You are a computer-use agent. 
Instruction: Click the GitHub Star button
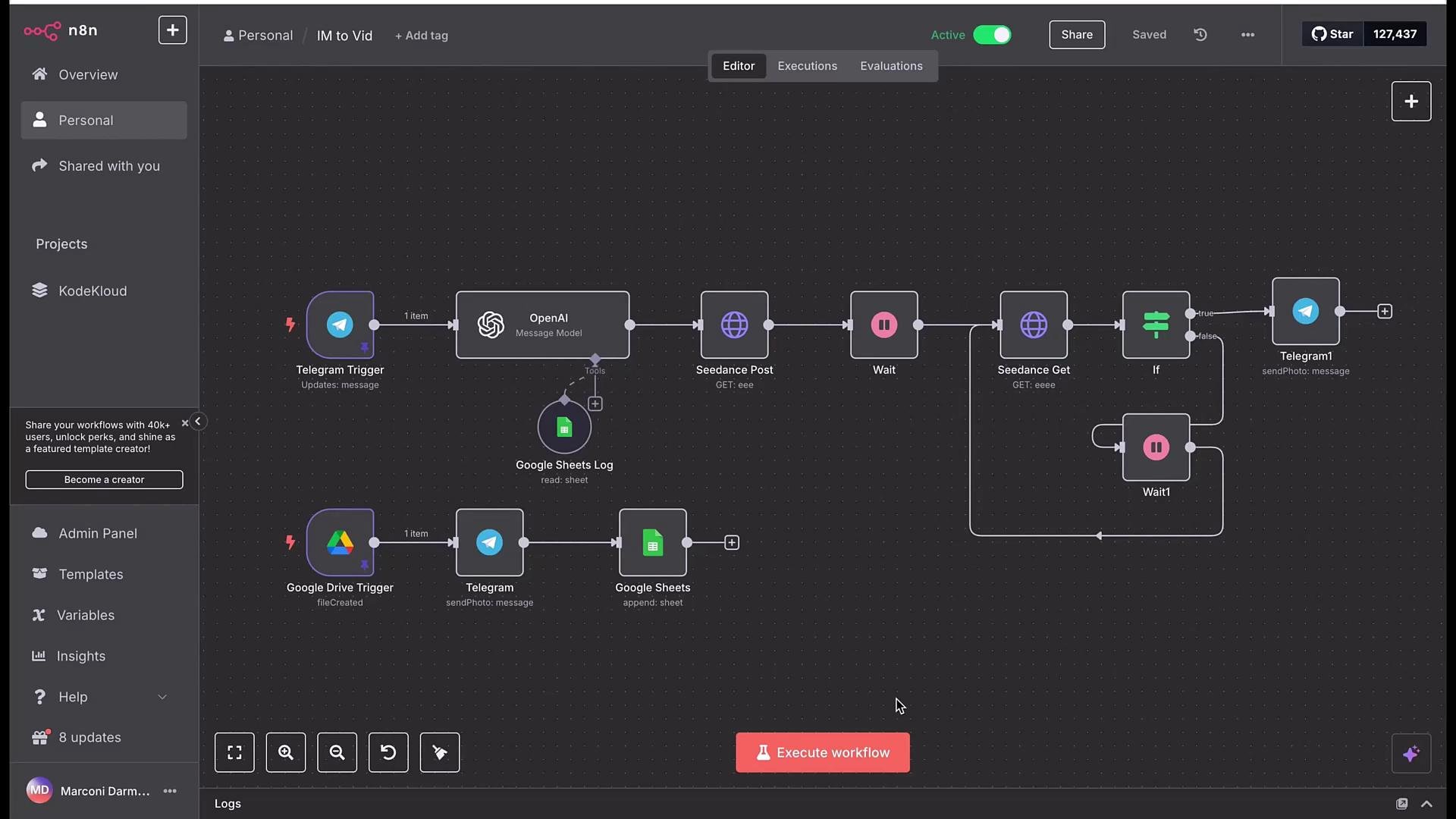pyautogui.click(x=1333, y=34)
